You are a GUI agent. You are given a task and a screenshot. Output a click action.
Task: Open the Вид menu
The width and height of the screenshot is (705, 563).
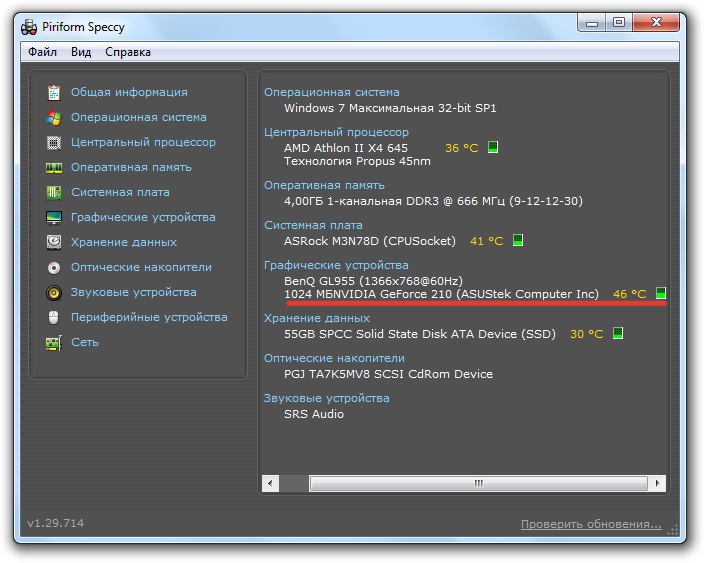(x=81, y=52)
